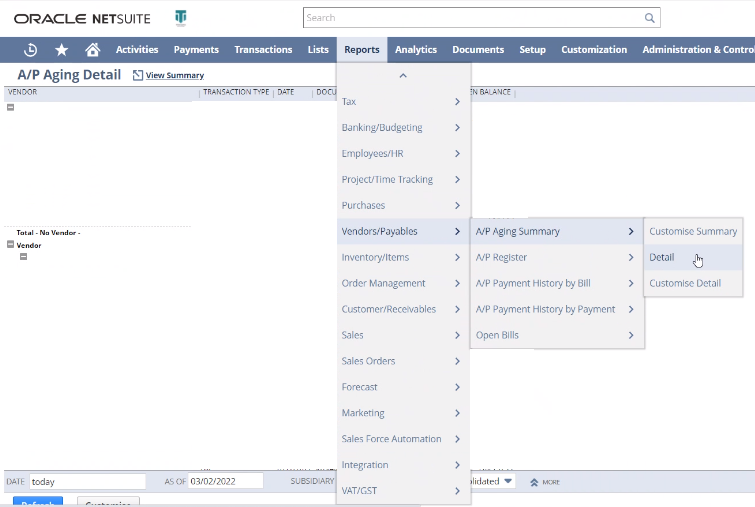Collapse the Vendor group minus icon

(x=11, y=245)
